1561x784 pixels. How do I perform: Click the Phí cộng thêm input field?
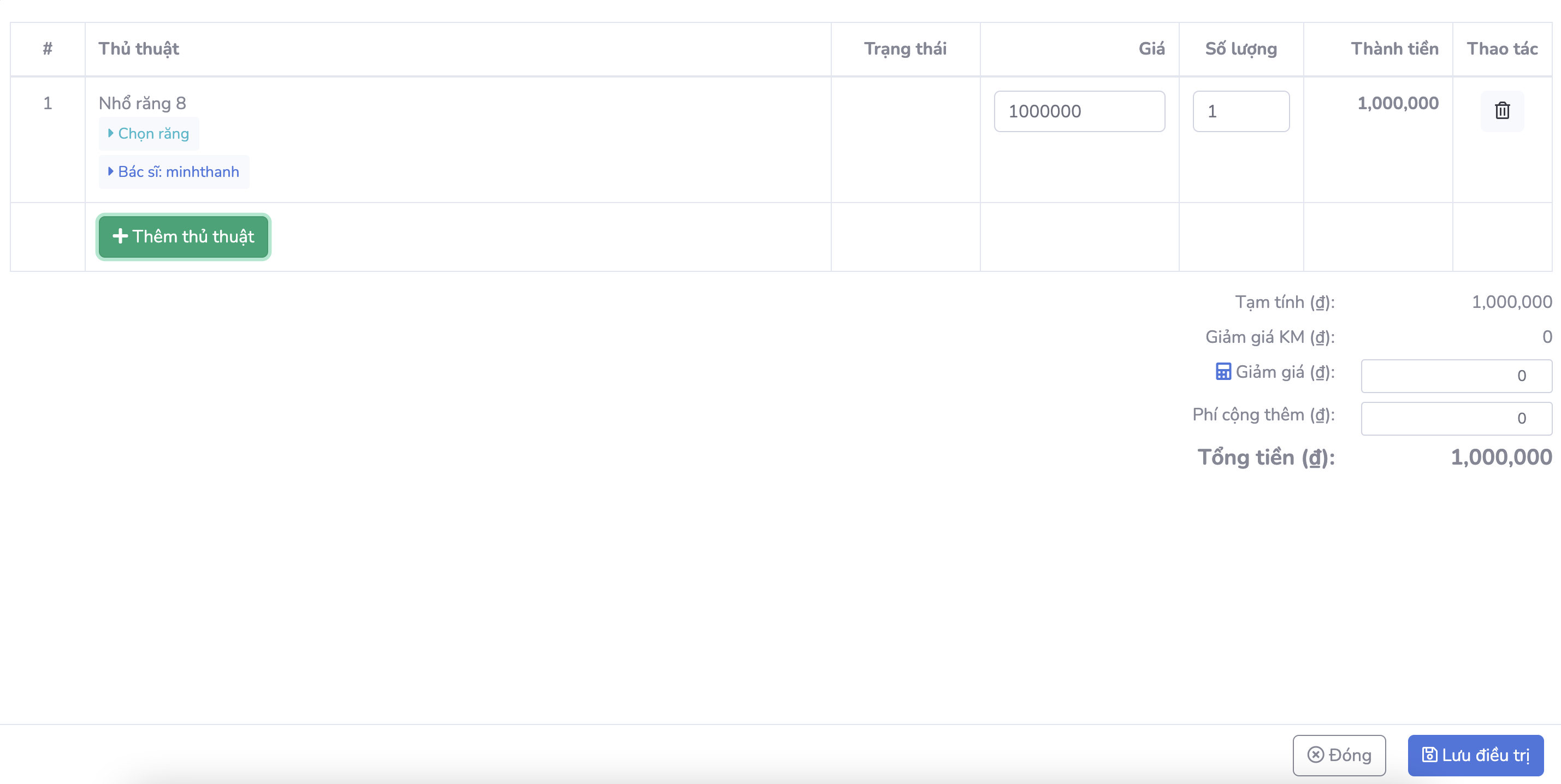(x=1456, y=419)
